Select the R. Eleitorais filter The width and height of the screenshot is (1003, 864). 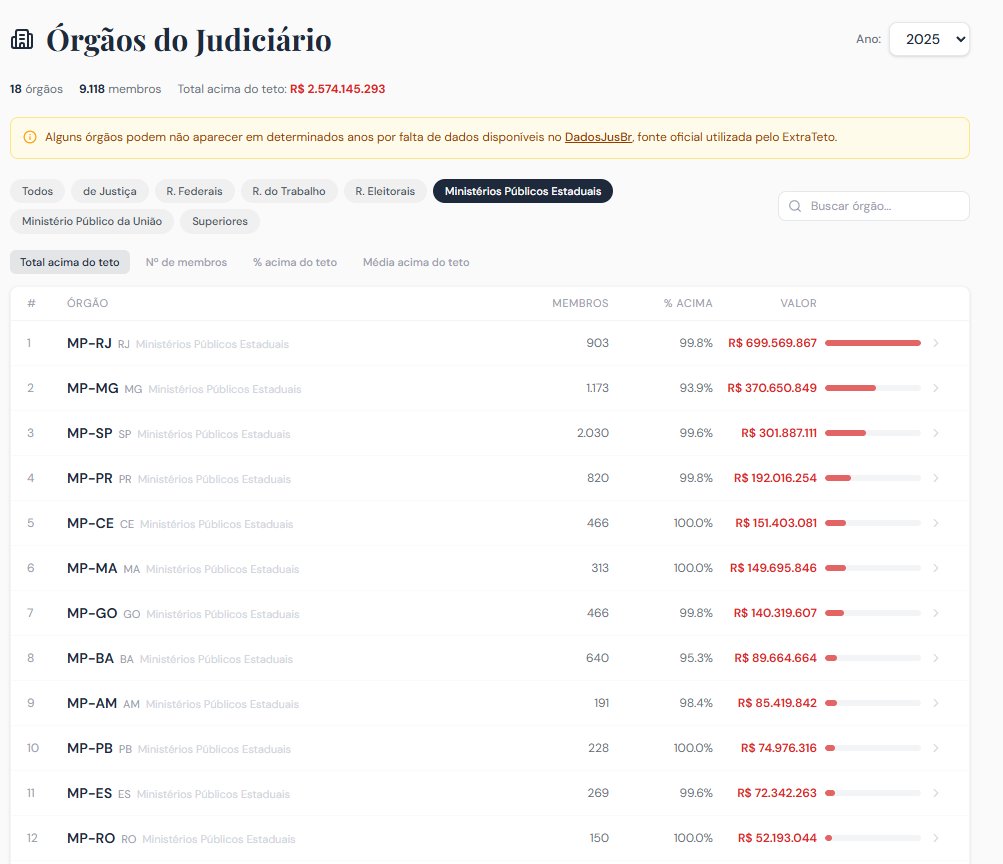385,191
